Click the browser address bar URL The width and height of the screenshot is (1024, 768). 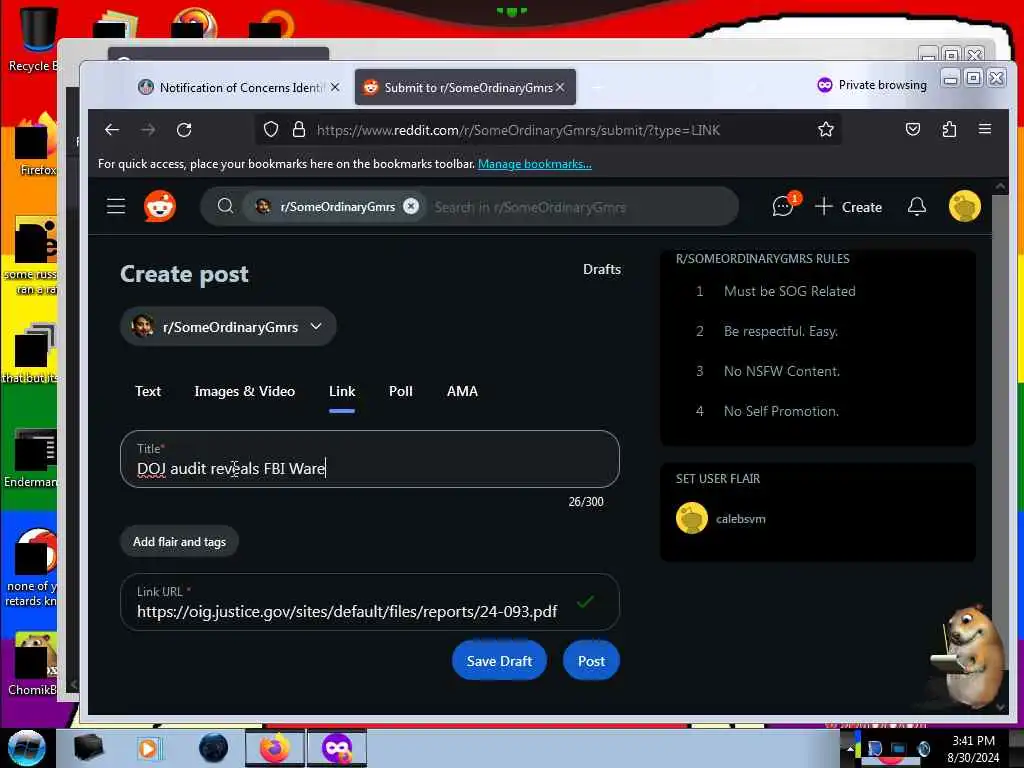[x=518, y=130]
